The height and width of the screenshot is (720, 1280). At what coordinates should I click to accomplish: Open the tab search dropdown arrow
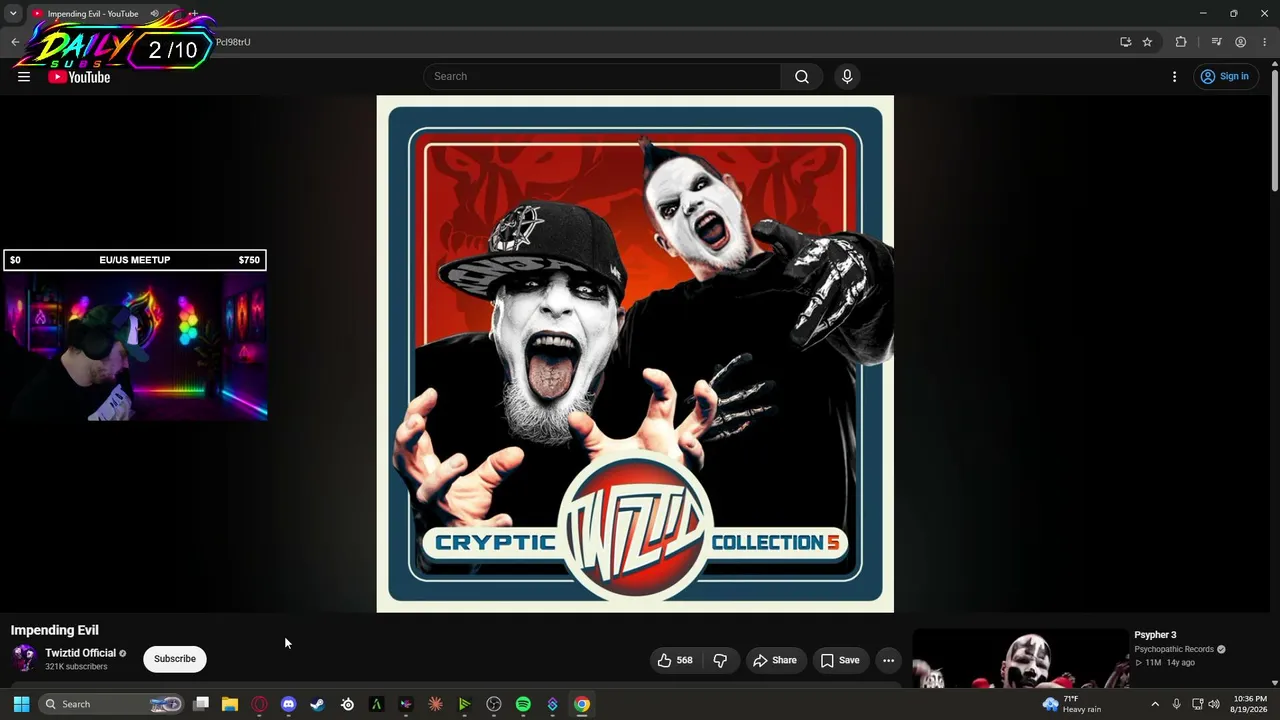13,14
